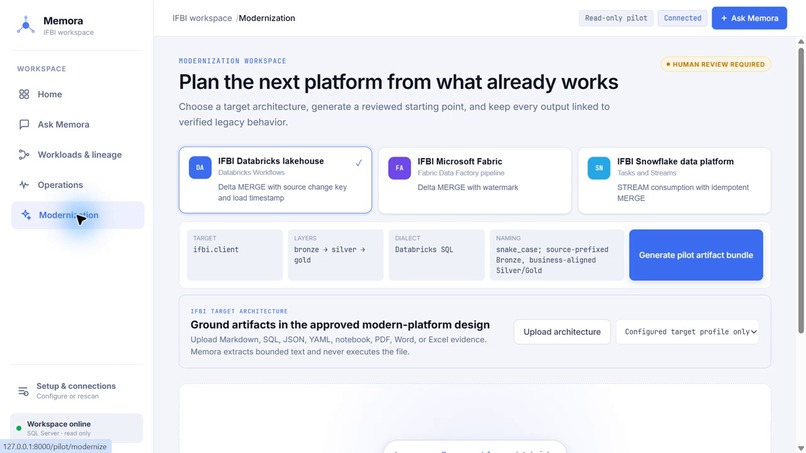806x453 pixels.
Task: Click the scrollbar down arrow
Action: click(801, 448)
